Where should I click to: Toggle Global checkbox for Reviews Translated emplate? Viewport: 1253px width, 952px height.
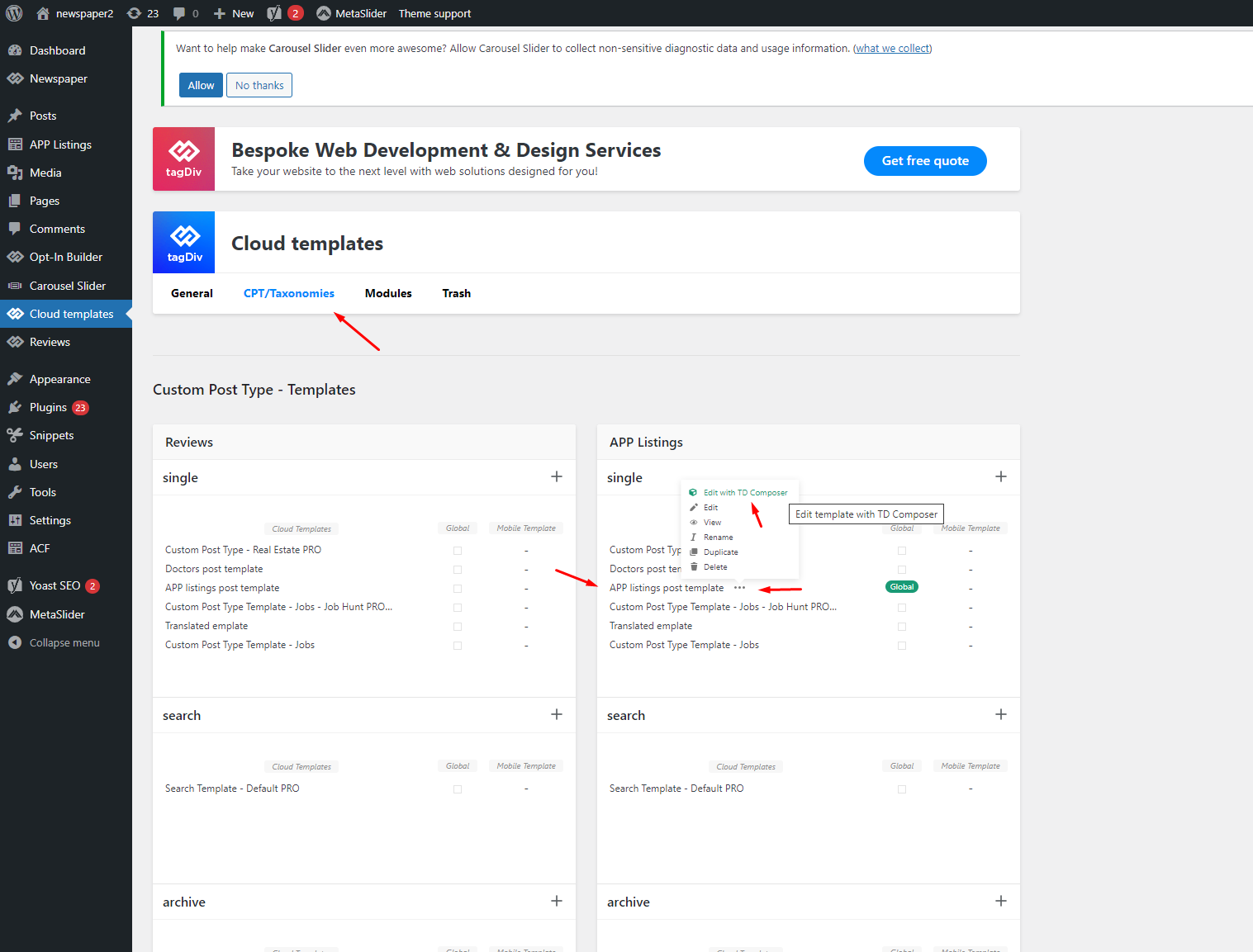(458, 627)
